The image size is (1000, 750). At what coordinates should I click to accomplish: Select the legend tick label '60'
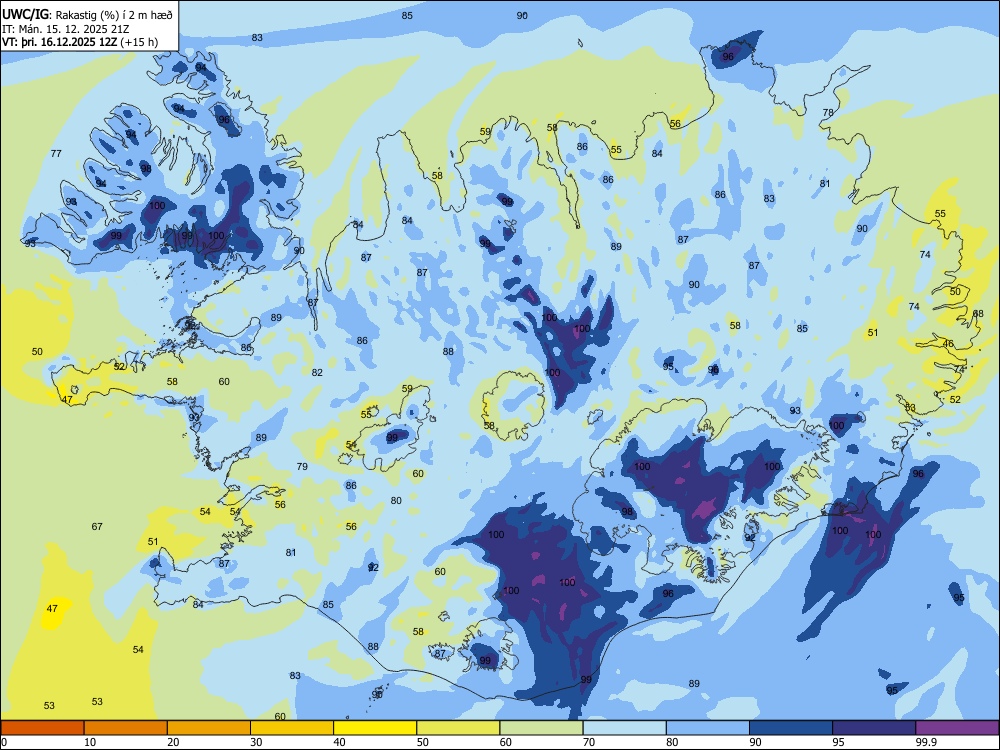(506, 742)
